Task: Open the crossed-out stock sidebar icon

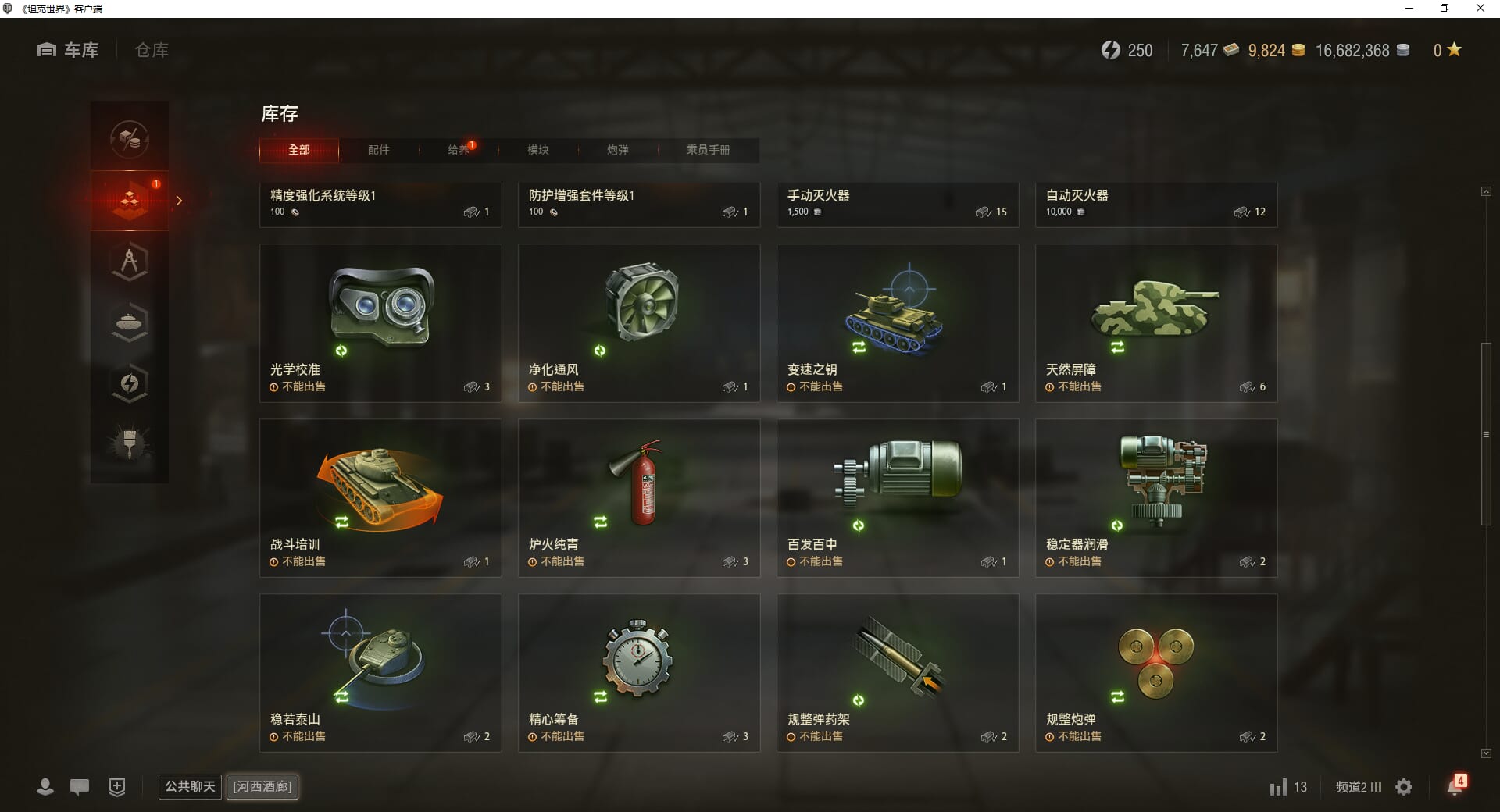Action: (x=130, y=139)
